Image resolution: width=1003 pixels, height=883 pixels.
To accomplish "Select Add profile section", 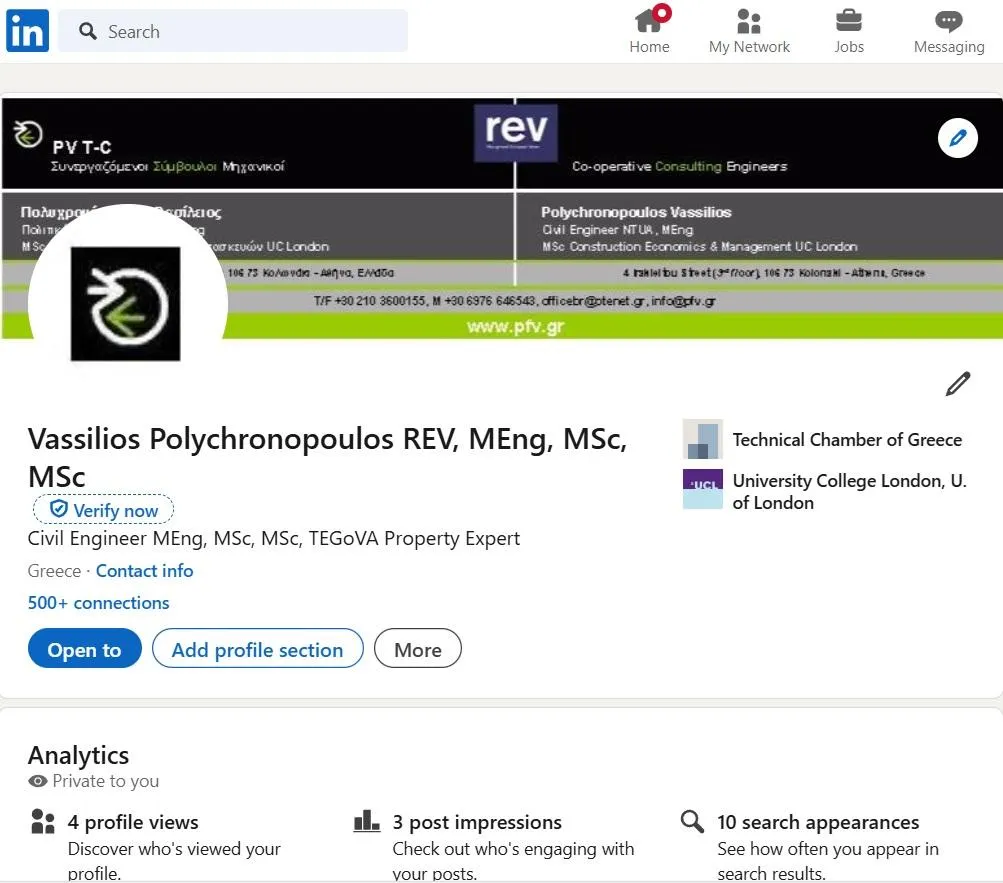I will (x=257, y=649).
